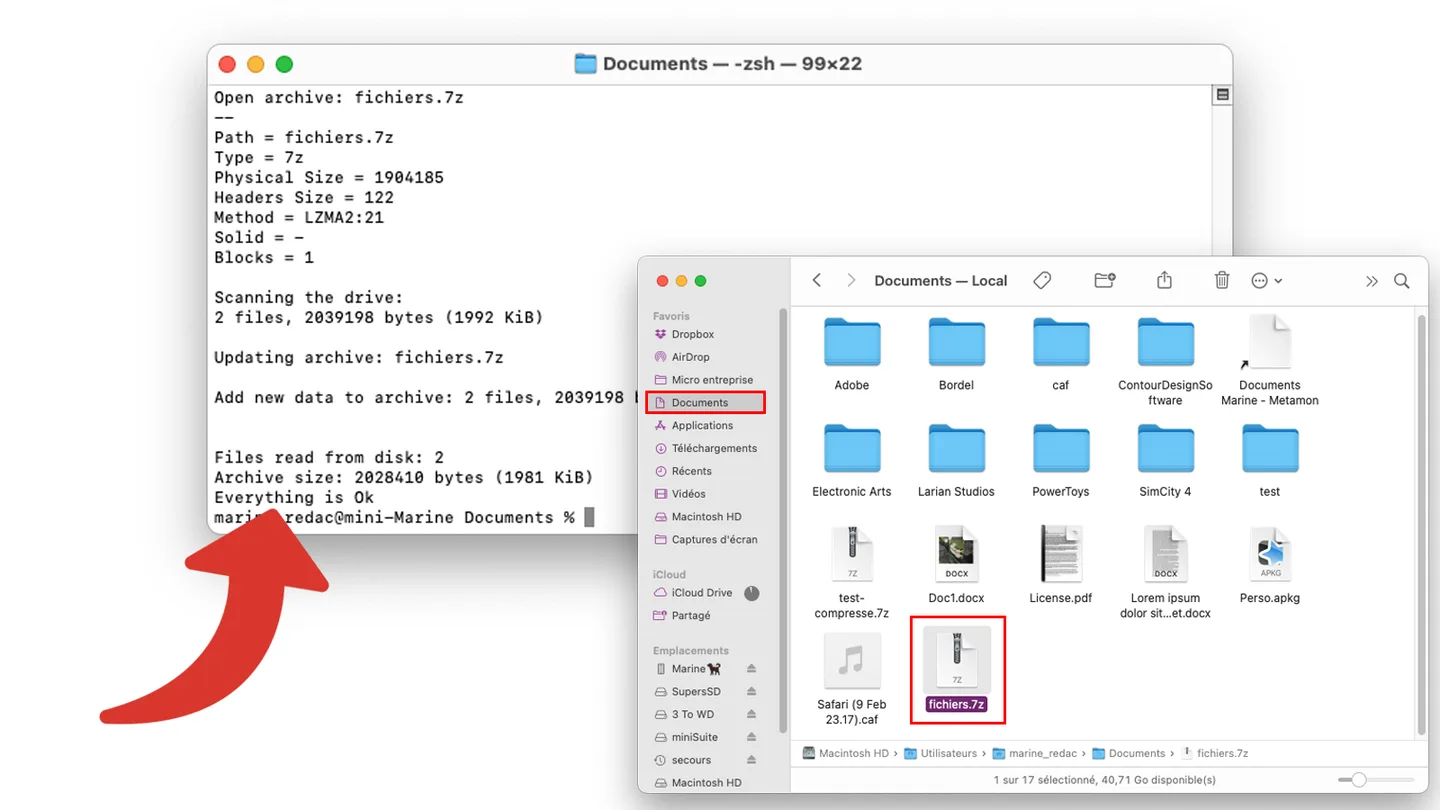Eject the 3 To WD drive
Viewport: 1440px width, 810px height.
(x=751, y=715)
